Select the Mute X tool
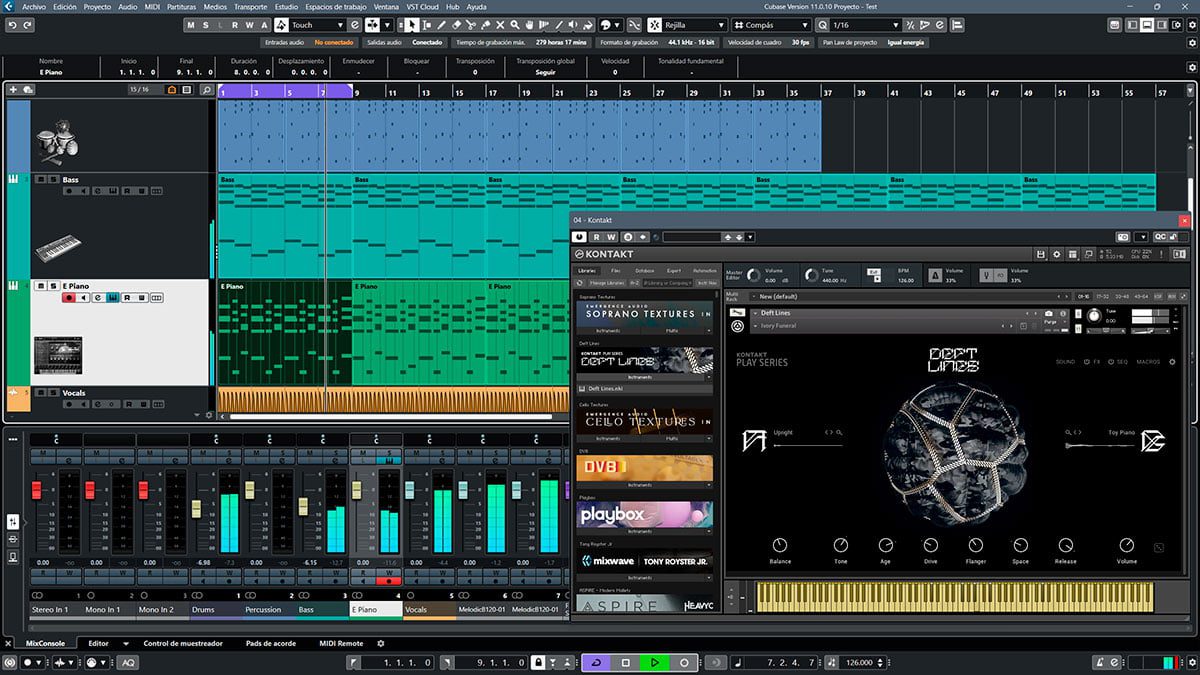This screenshot has width=1200, height=675. click(x=500, y=25)
